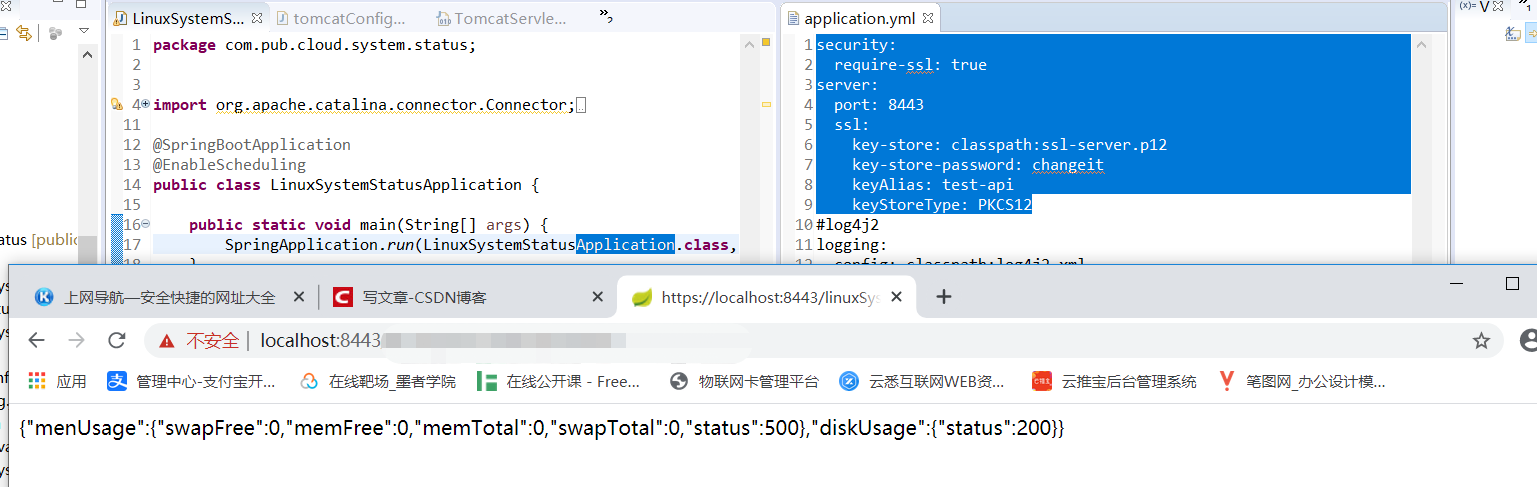Viewport: 1537px width, 487px height.
Task: Click the 'keyStoreType: PKCS12' line
Action: pyautogui.click(x=942, y=205)
